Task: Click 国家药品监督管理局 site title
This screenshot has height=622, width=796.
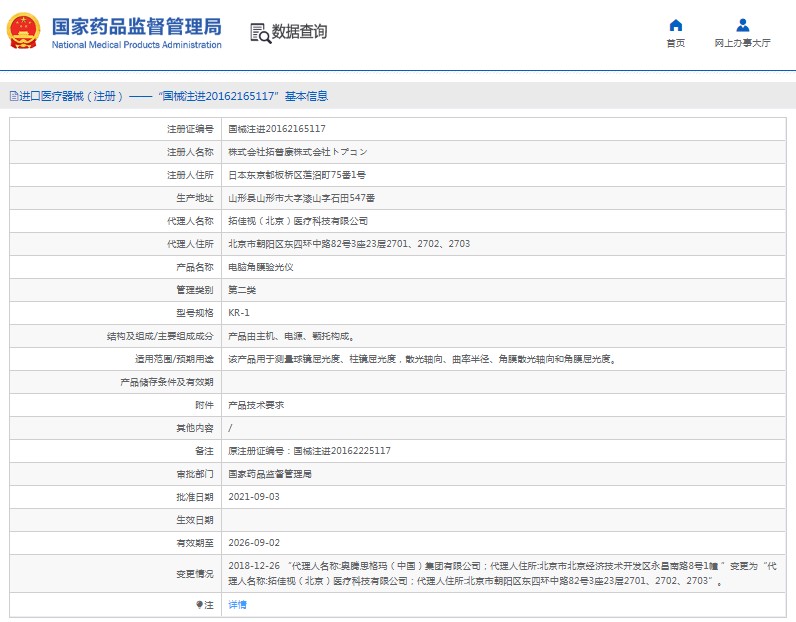Action: point(137,26)
